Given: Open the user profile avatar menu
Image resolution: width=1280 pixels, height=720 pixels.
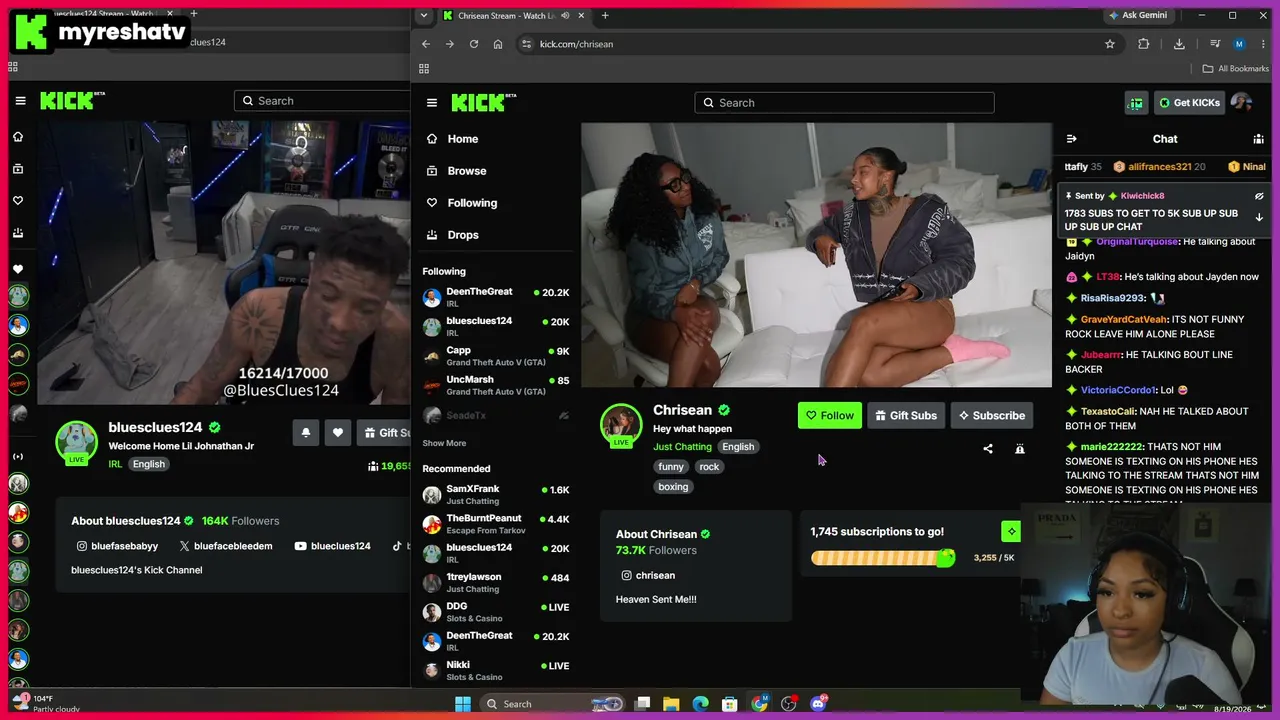Looking at the screenshot, I should (1241, 103).
